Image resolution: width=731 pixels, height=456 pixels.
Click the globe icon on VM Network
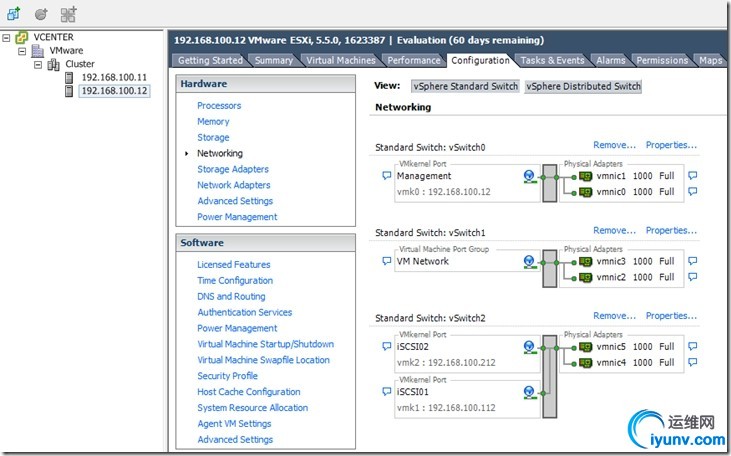click(529, 262)
